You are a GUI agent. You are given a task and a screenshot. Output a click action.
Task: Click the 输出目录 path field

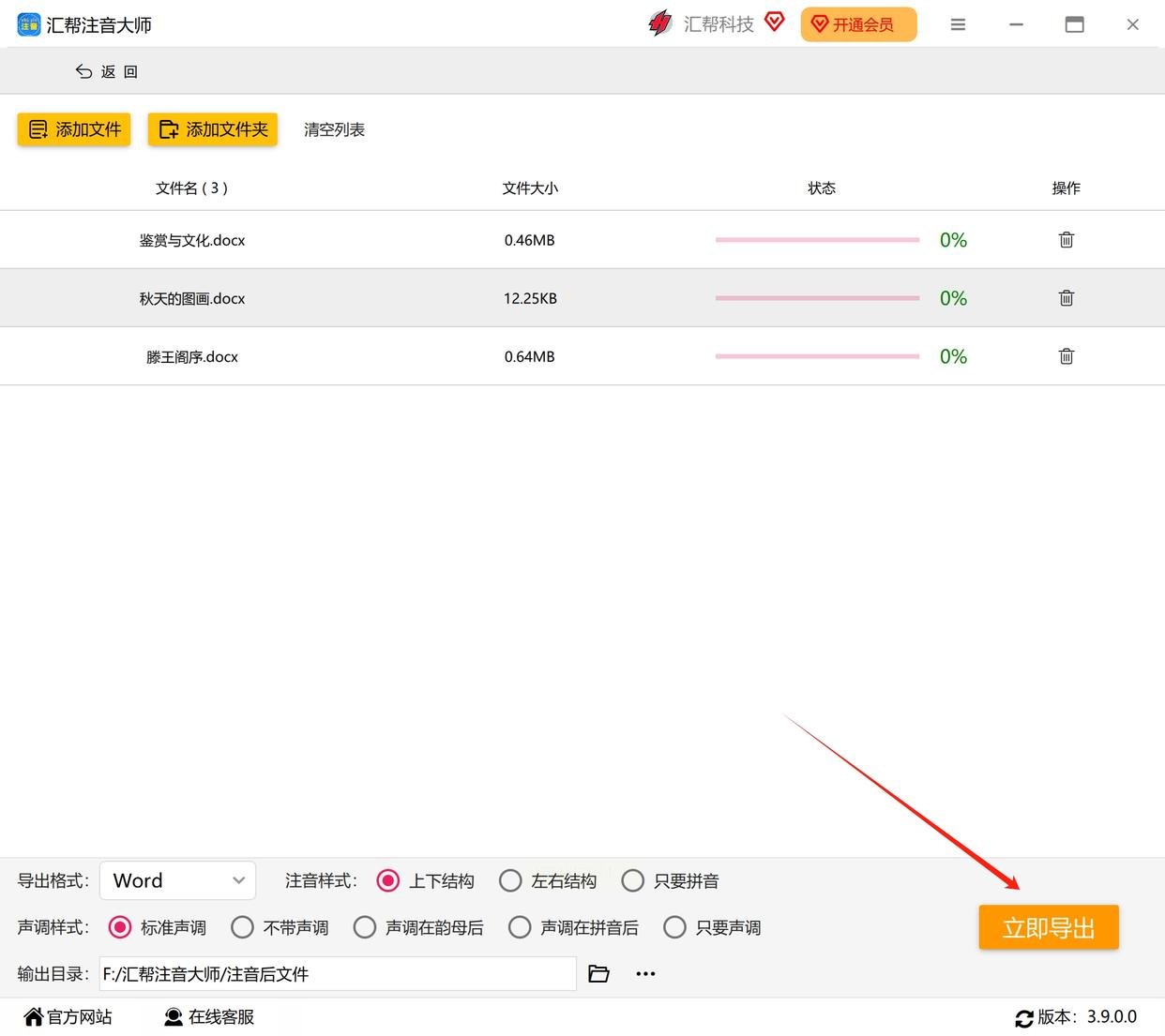338,974
